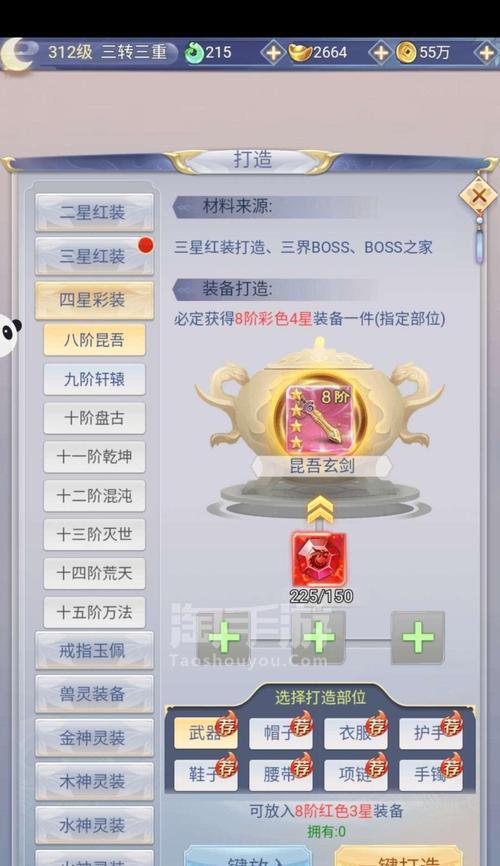
Task: Expand the 三星红装 category
Action: coord(94,257)
